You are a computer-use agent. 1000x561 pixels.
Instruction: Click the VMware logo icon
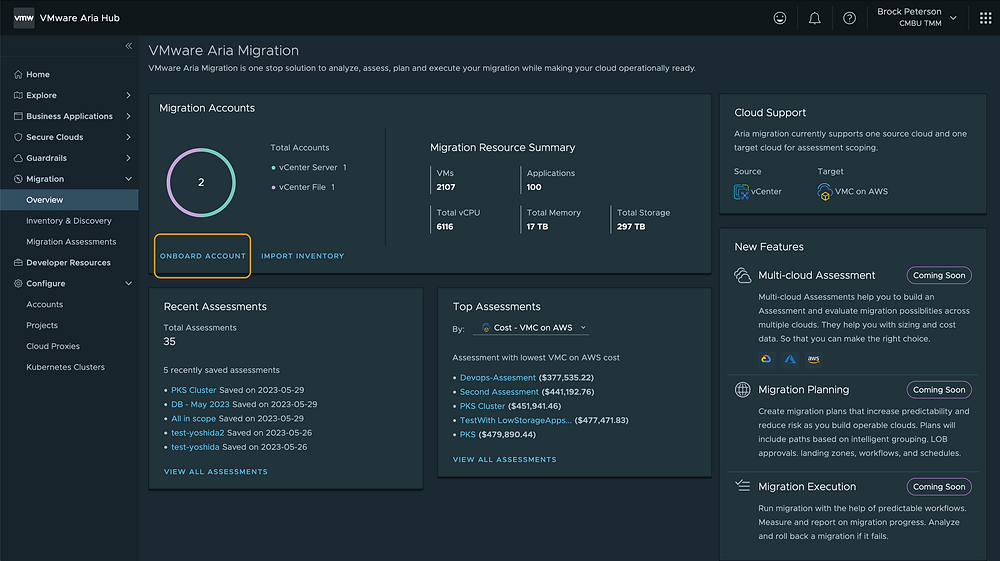click(24, 18)
